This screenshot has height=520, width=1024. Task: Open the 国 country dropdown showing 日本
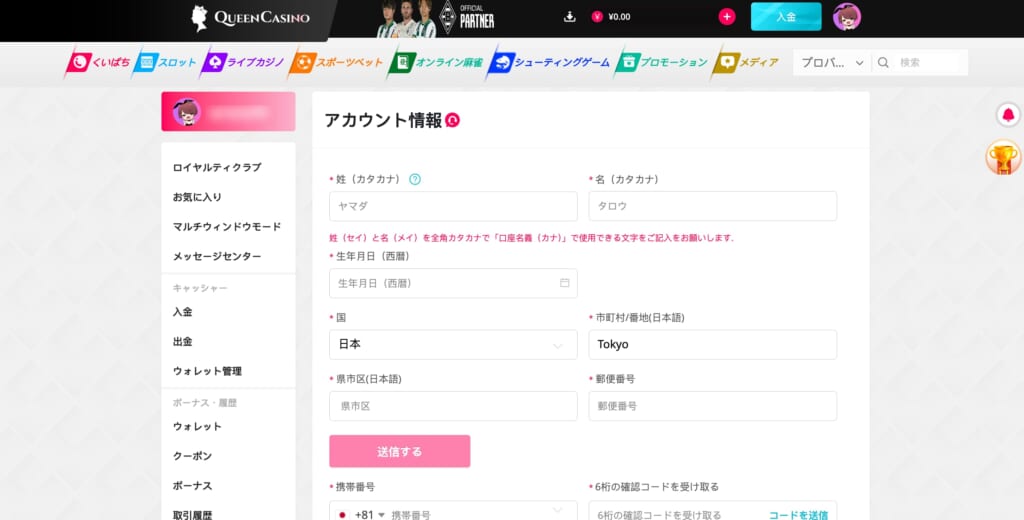tap(453, 344)
